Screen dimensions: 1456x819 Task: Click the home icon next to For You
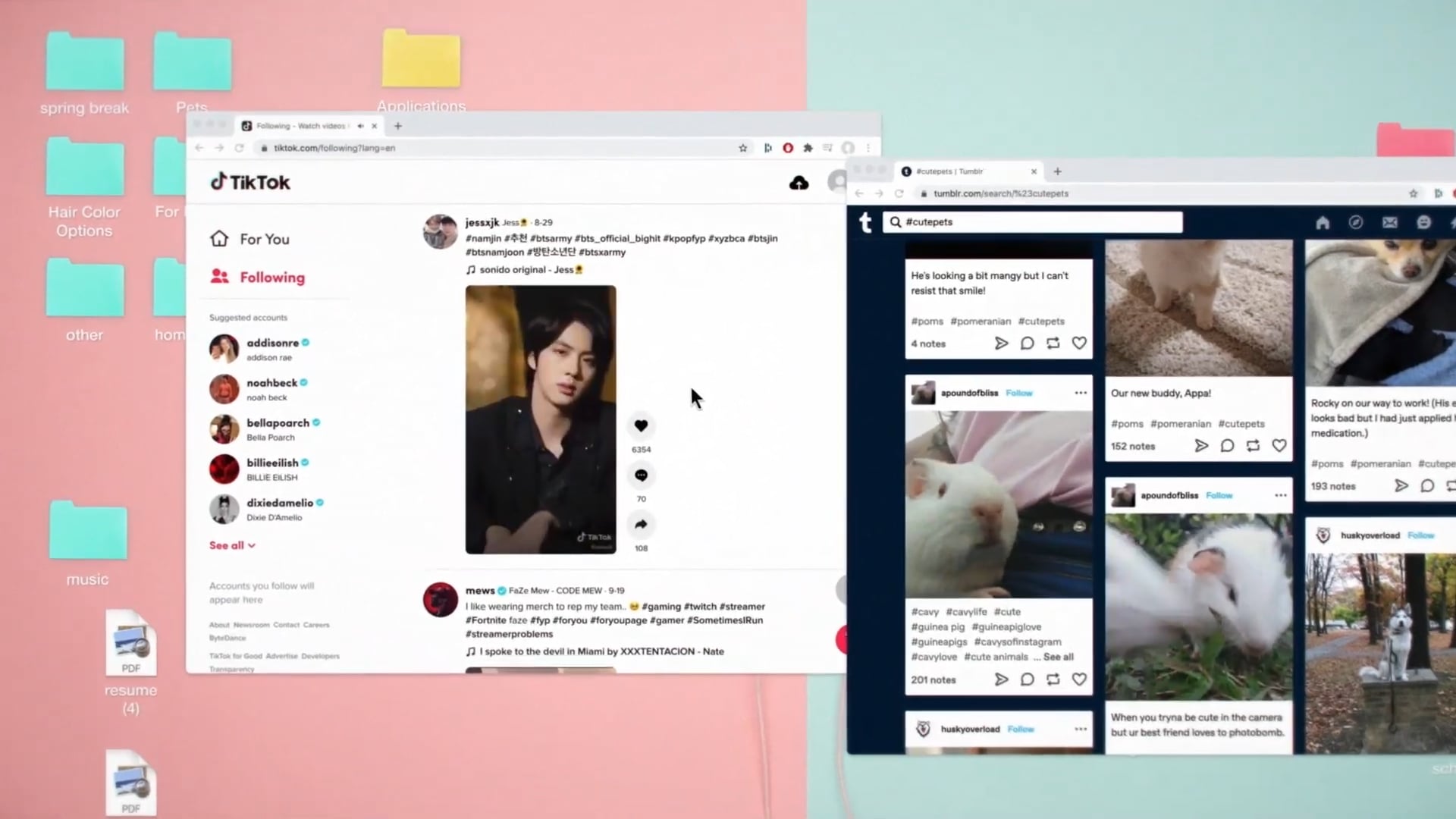[x=219, y=239]
